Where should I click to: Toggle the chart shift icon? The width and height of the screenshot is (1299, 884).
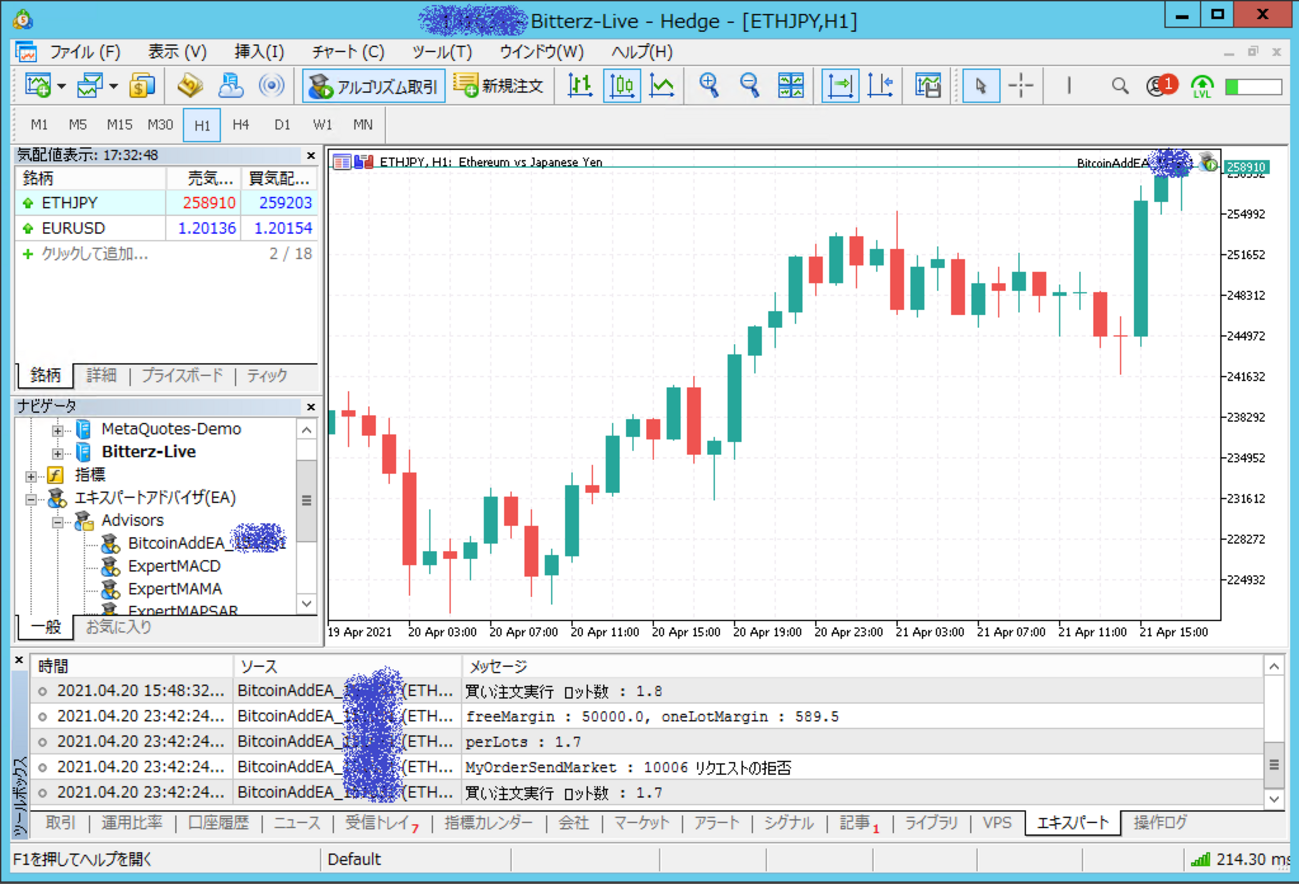coord(880,86)
